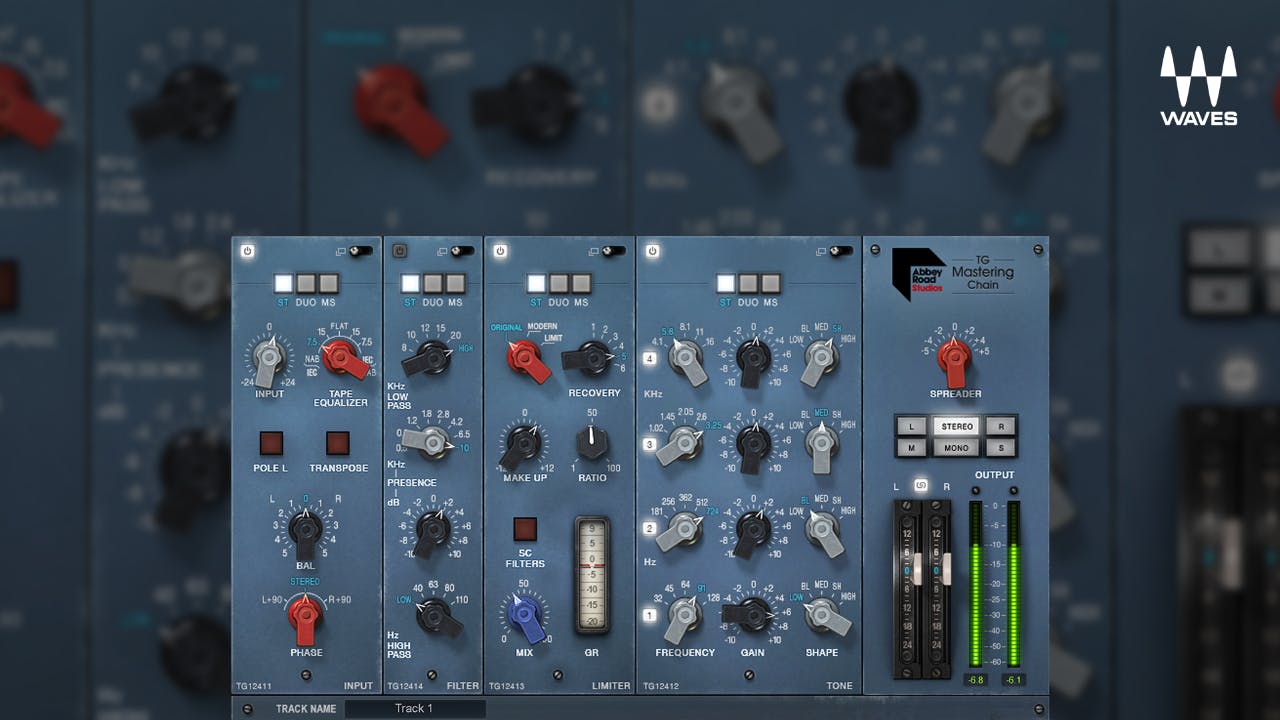The height and width of the screenshot is (720, 1280).
Task: Toggle the POLE L button
Action: [x=271, y=443]
